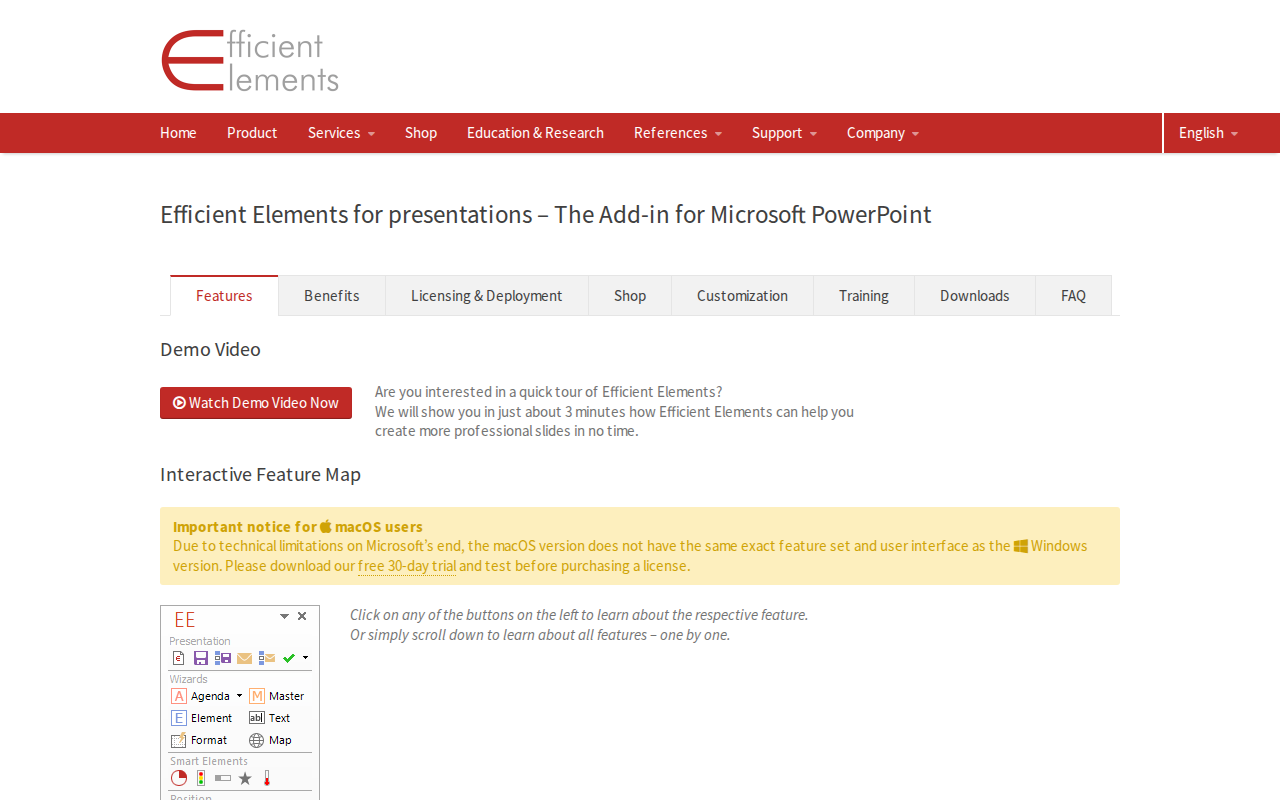Viewport: 1280px width, 800px height.
Task: Switch to the Benefits tab
Action: coord(332,296)
